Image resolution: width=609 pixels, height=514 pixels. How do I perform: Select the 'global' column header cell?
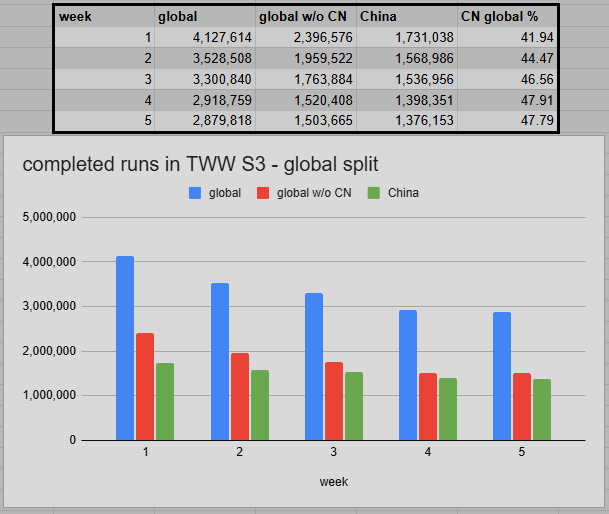(205, 16)
